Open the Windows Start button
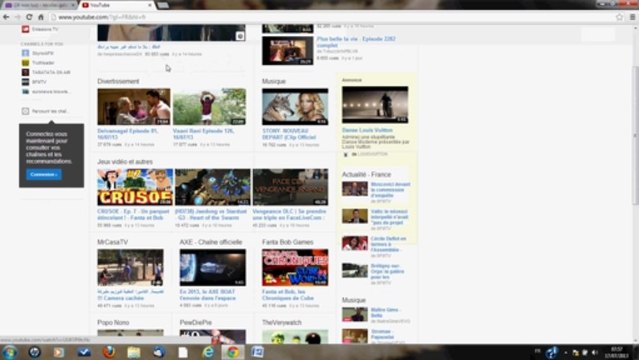 click(9, 352)
